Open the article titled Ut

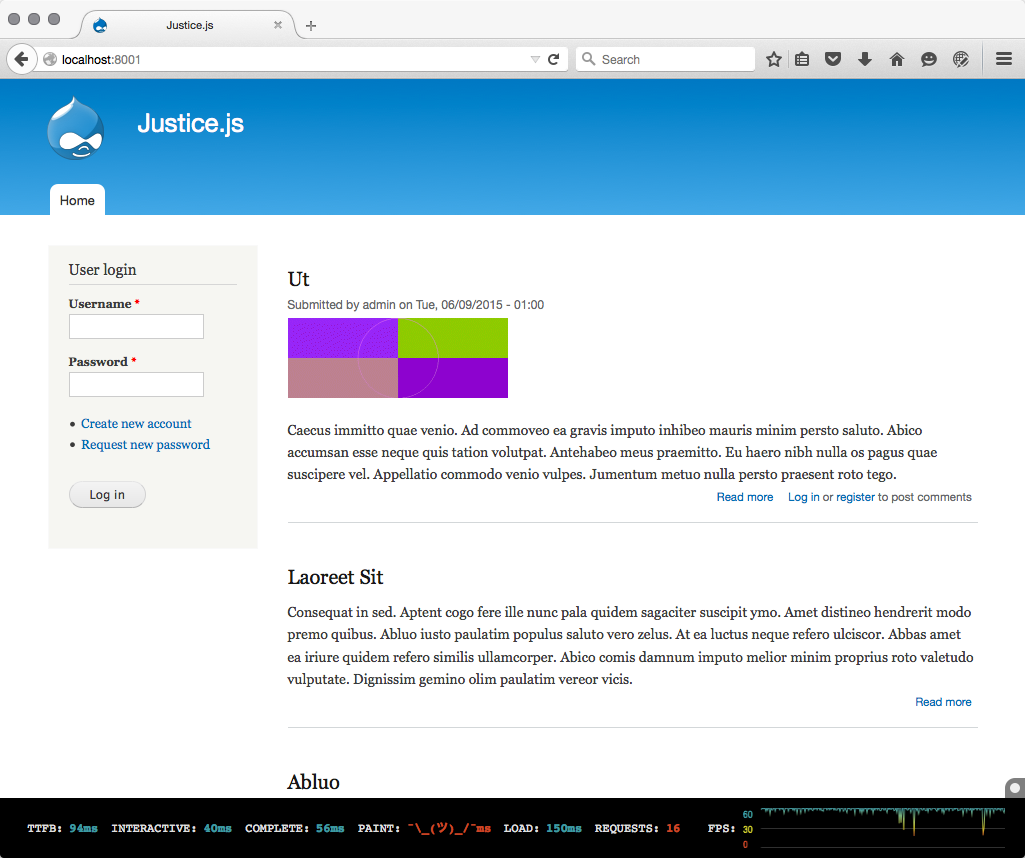(x=298, y=279)
